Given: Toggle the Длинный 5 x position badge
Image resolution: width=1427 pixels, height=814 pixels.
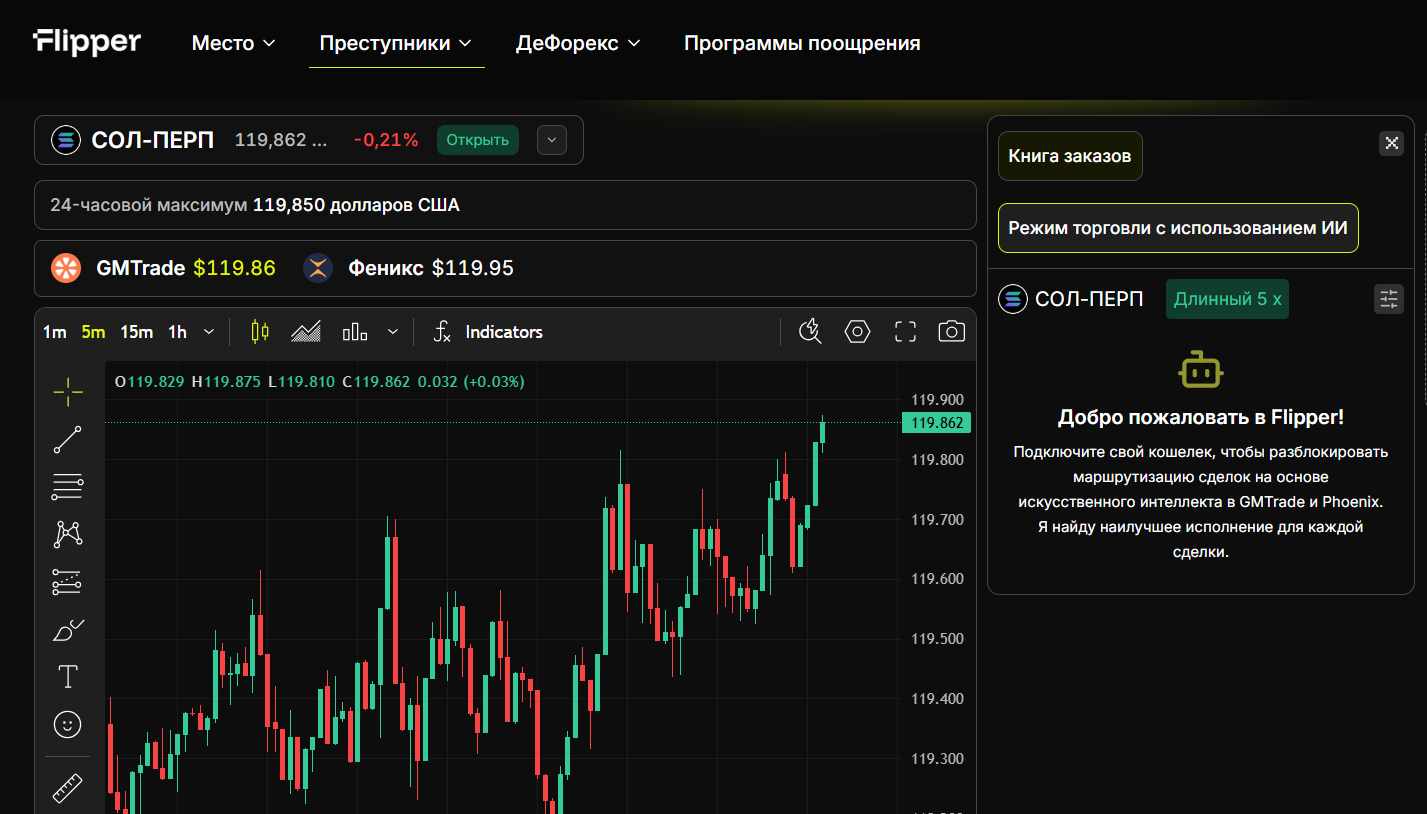Looking at the screenshot, I should click(x=1227, y=299).
